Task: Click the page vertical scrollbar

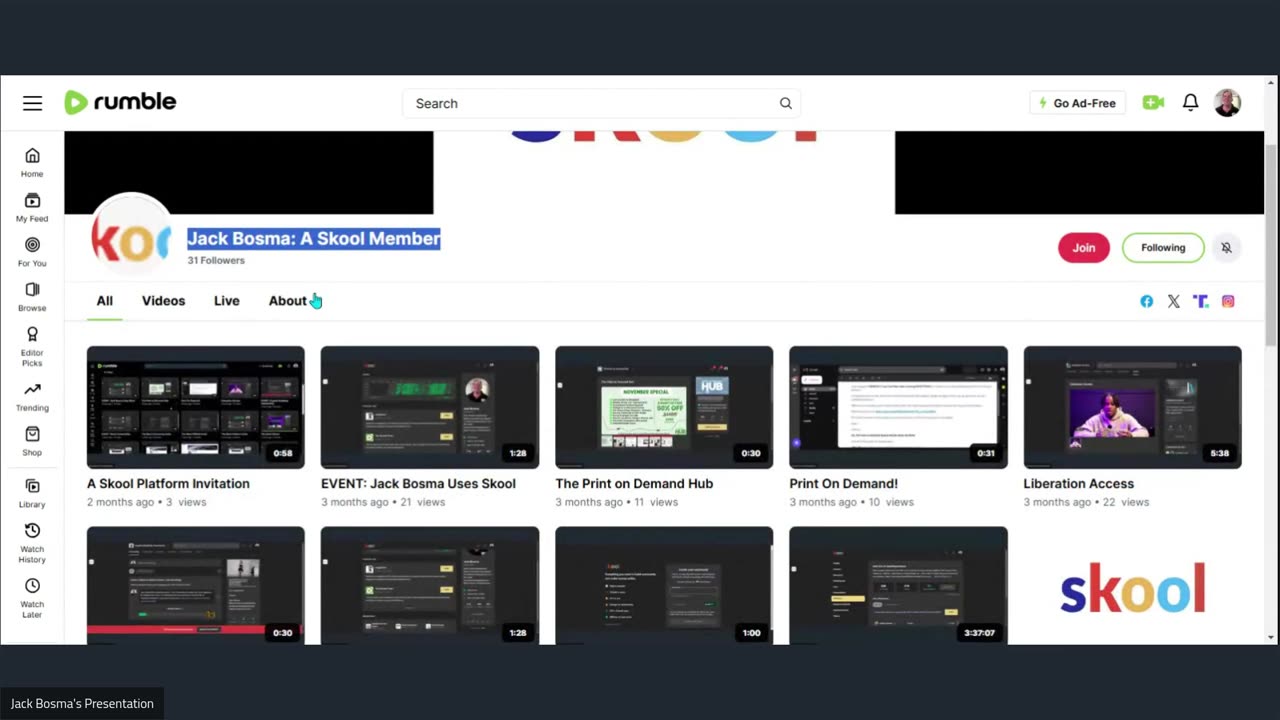Action: click(x=1271, y=245)
